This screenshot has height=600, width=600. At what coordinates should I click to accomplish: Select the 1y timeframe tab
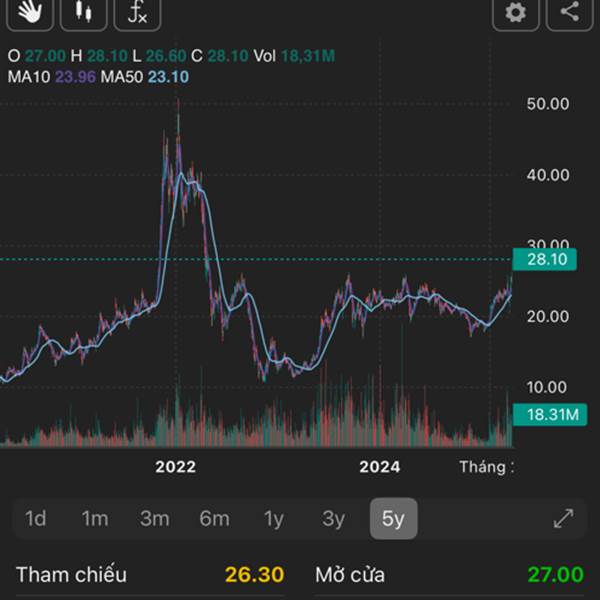coord(274,518)
